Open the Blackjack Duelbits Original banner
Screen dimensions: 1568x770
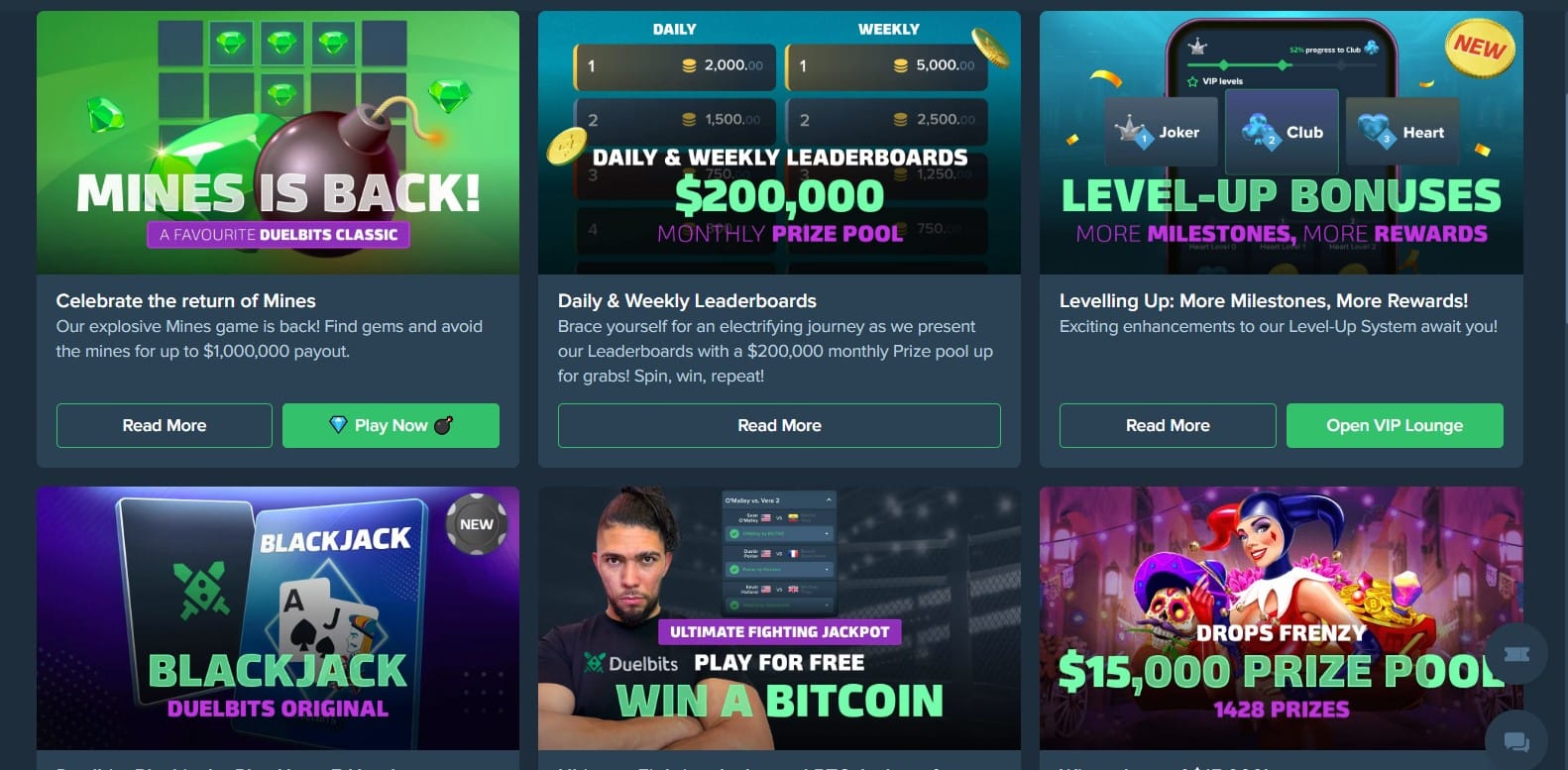pyautogui.click(x=278, y=618)
